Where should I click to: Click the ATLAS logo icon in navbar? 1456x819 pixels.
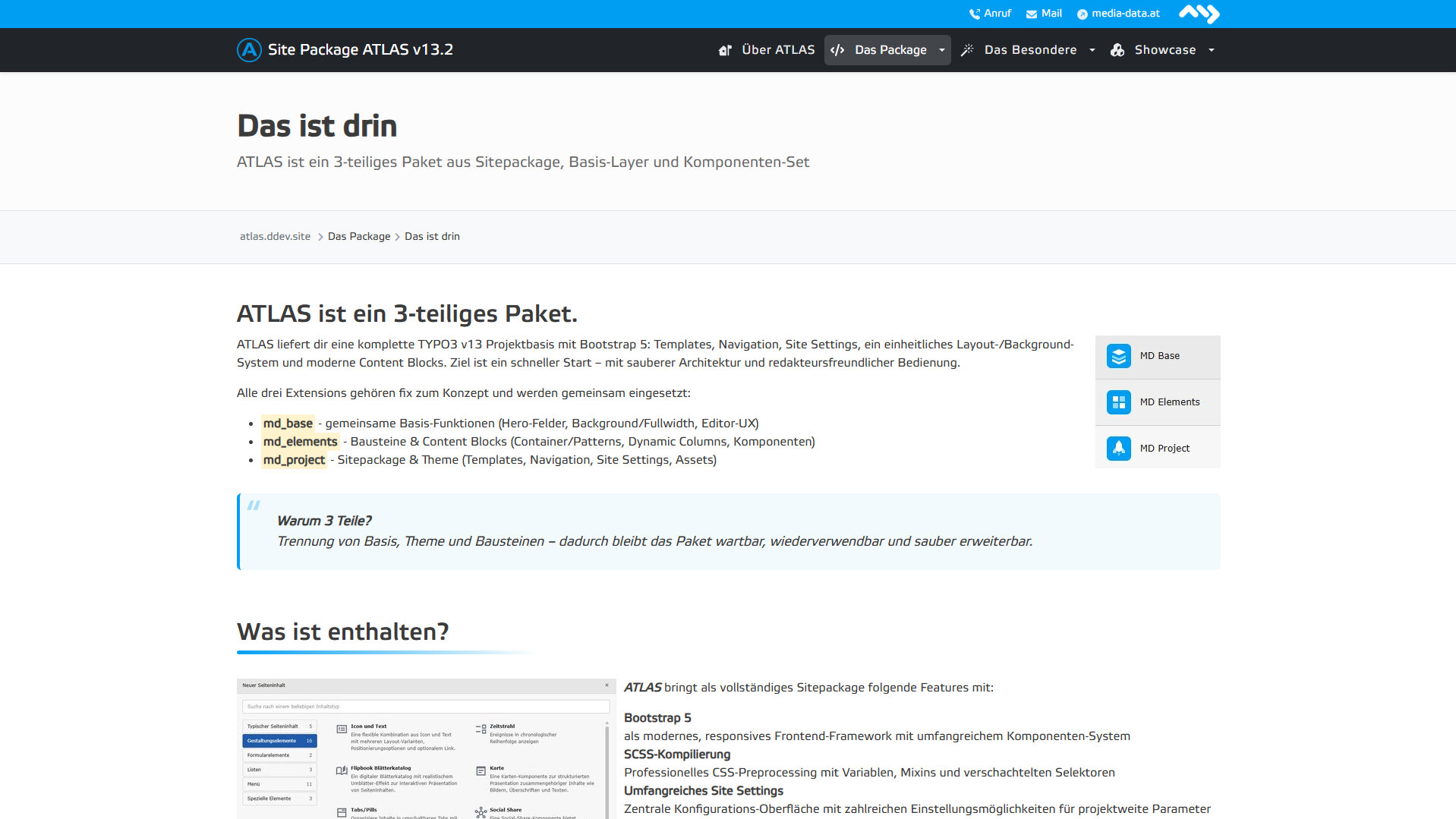click(249, 50)
